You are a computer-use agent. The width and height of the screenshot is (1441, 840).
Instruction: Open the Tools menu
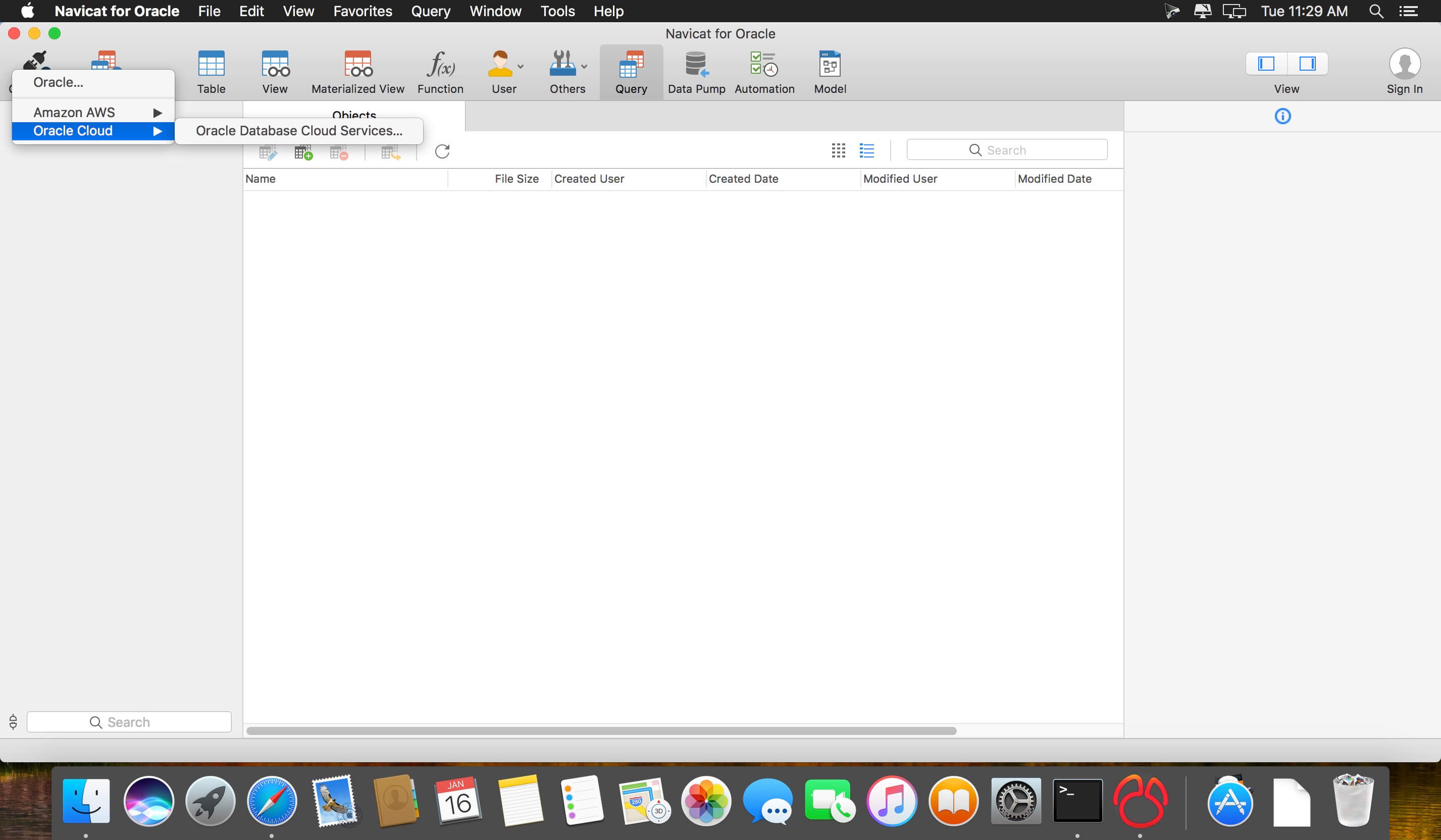[x=557, y=12]
